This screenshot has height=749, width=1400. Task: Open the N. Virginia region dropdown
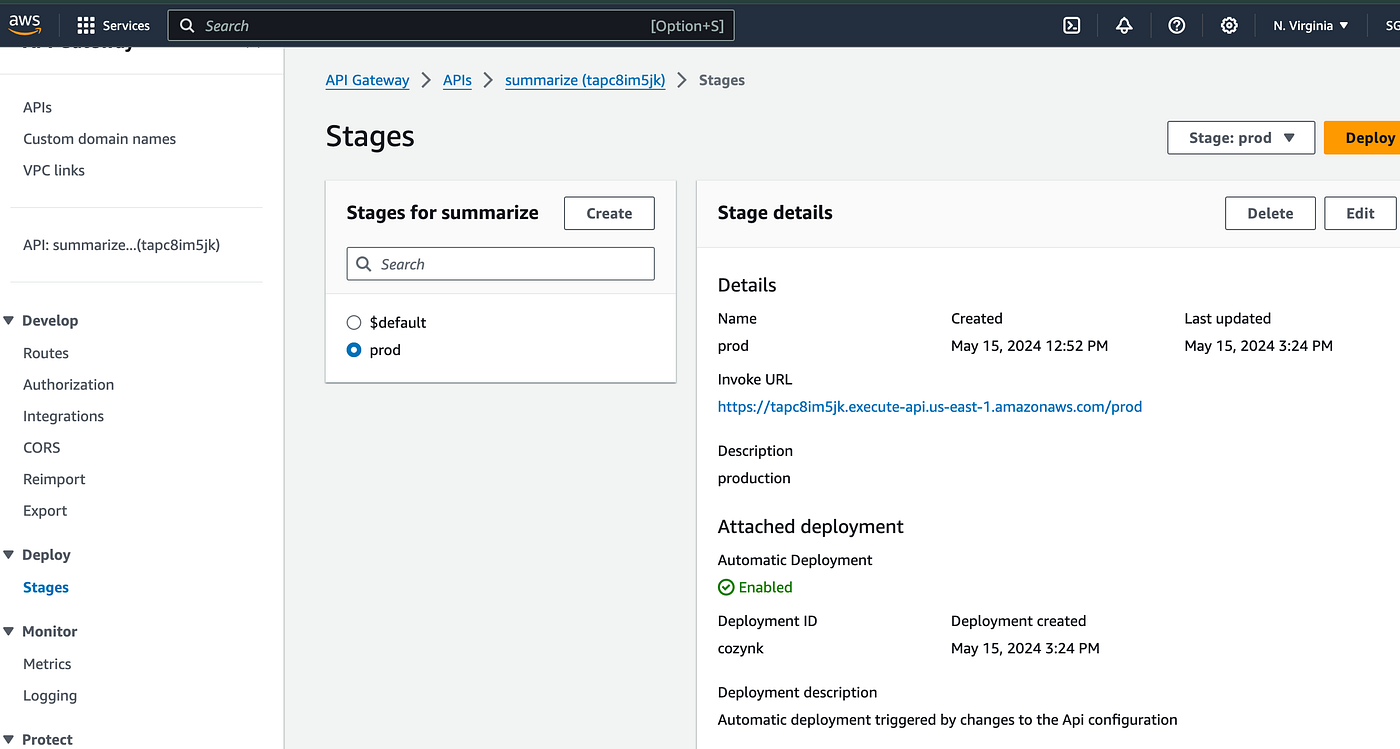tap(1310, 25)
